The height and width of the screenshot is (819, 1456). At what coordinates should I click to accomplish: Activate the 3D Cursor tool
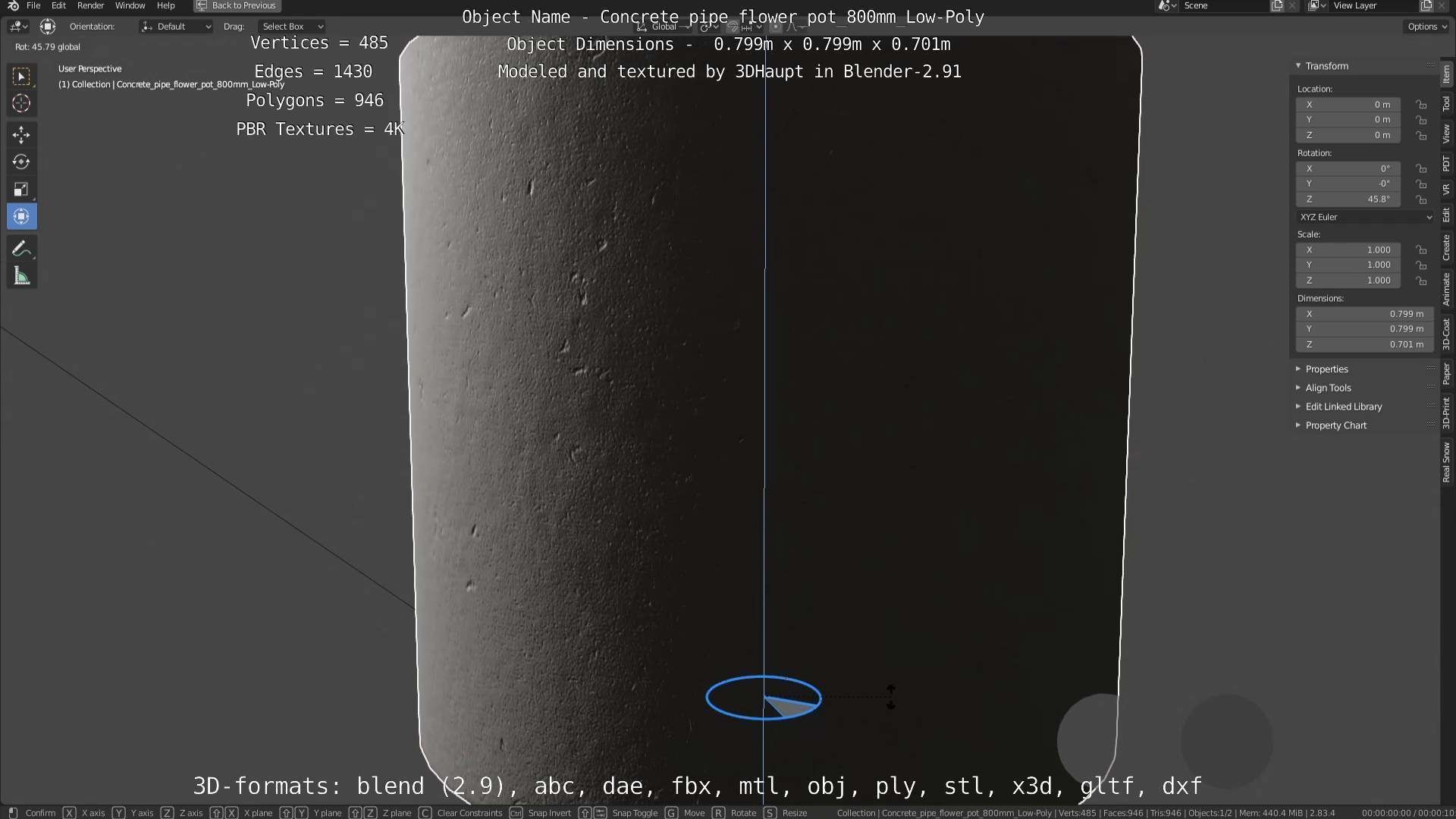[21, 103]
